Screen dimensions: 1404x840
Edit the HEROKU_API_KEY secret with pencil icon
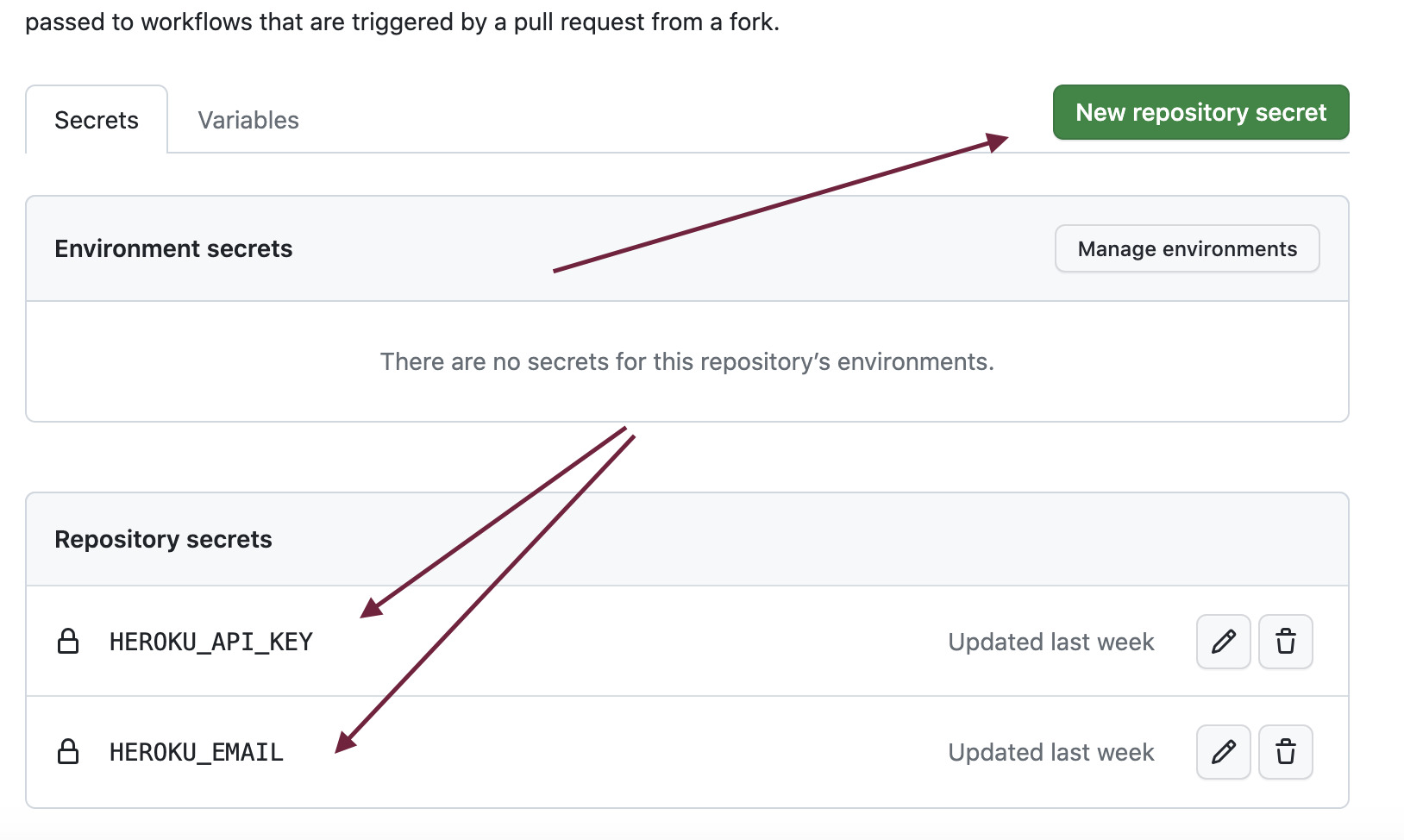(x=1223, y=642)
